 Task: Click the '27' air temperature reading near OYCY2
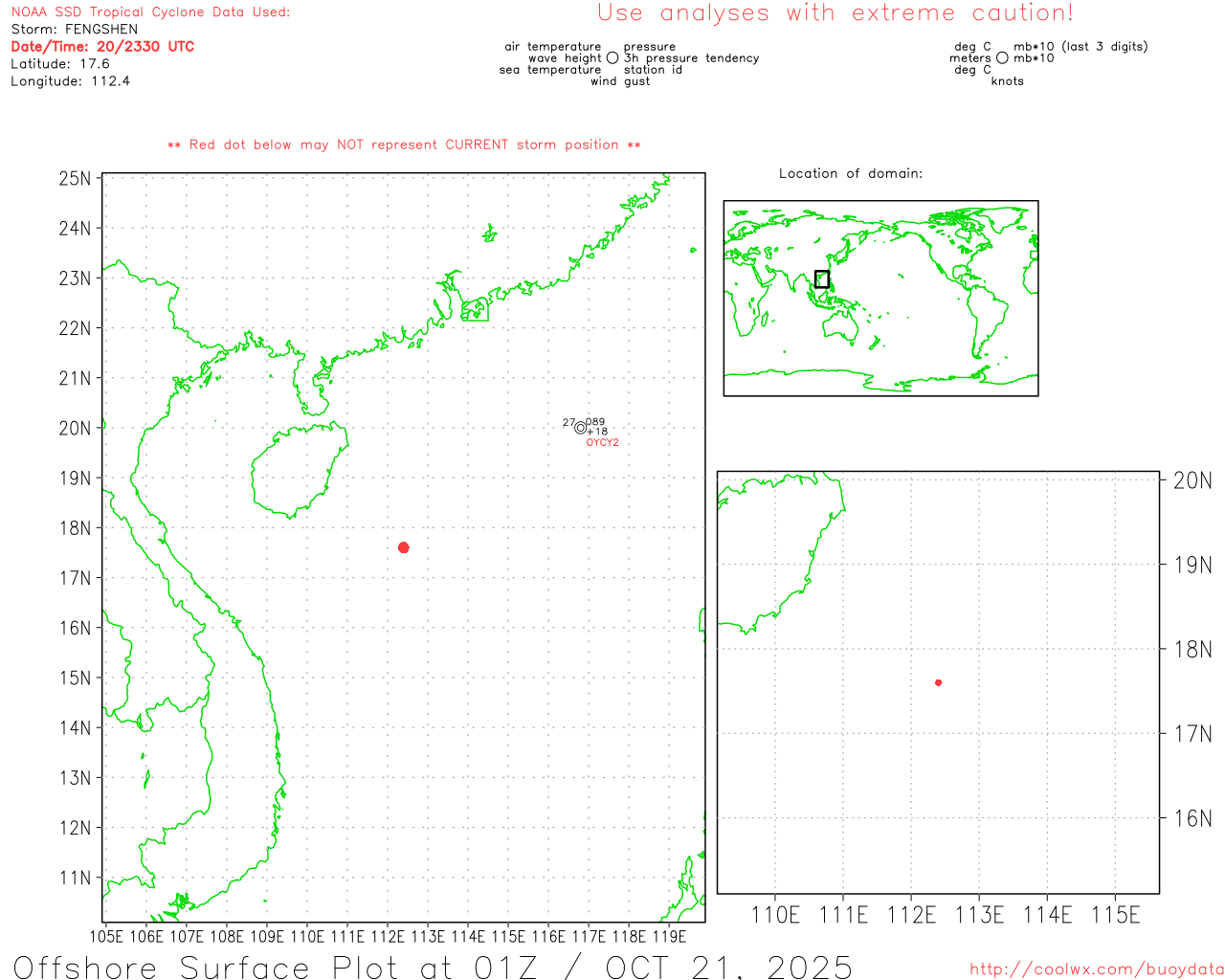click(x=568, y=422)
